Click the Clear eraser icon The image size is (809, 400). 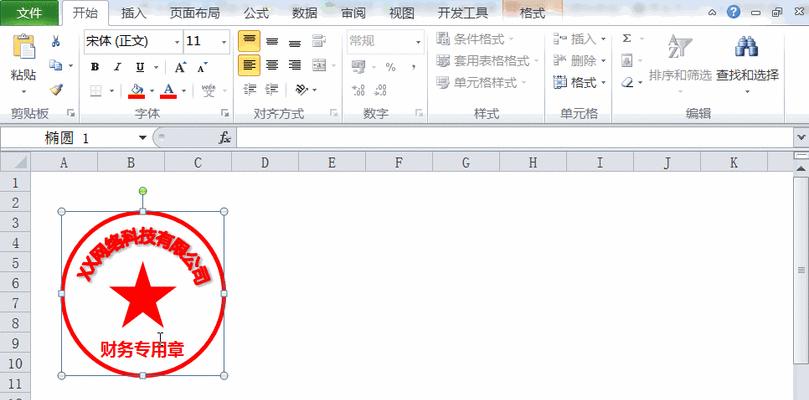coord(627,83)
